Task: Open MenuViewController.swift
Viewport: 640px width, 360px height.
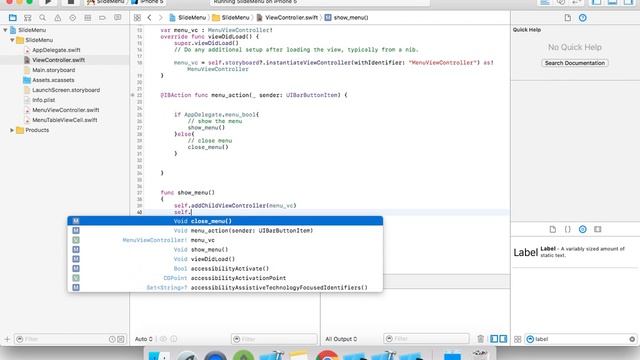Action: 65,110
